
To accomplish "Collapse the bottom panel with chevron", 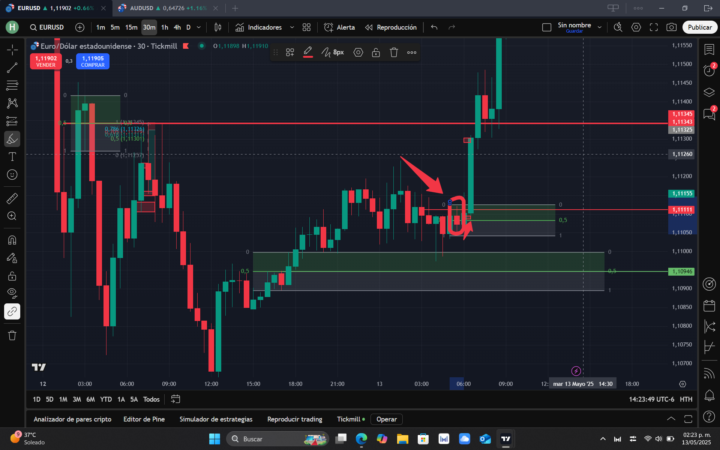I will (671, 419).
